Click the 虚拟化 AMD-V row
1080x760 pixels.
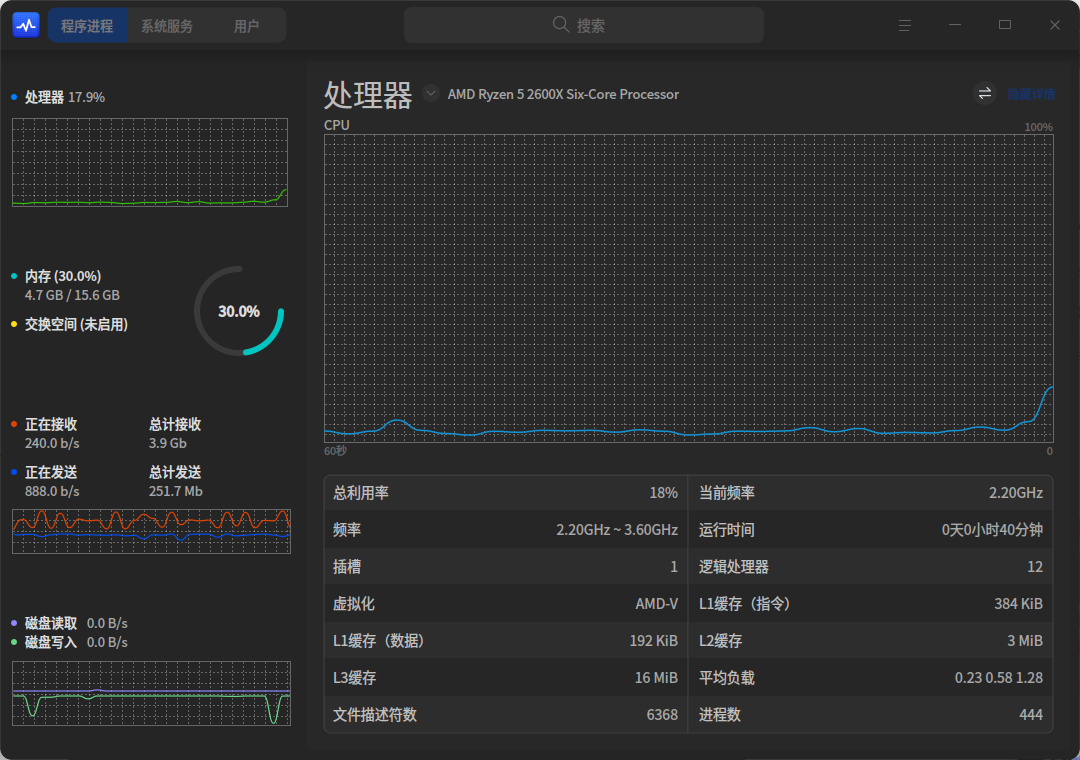506,604
